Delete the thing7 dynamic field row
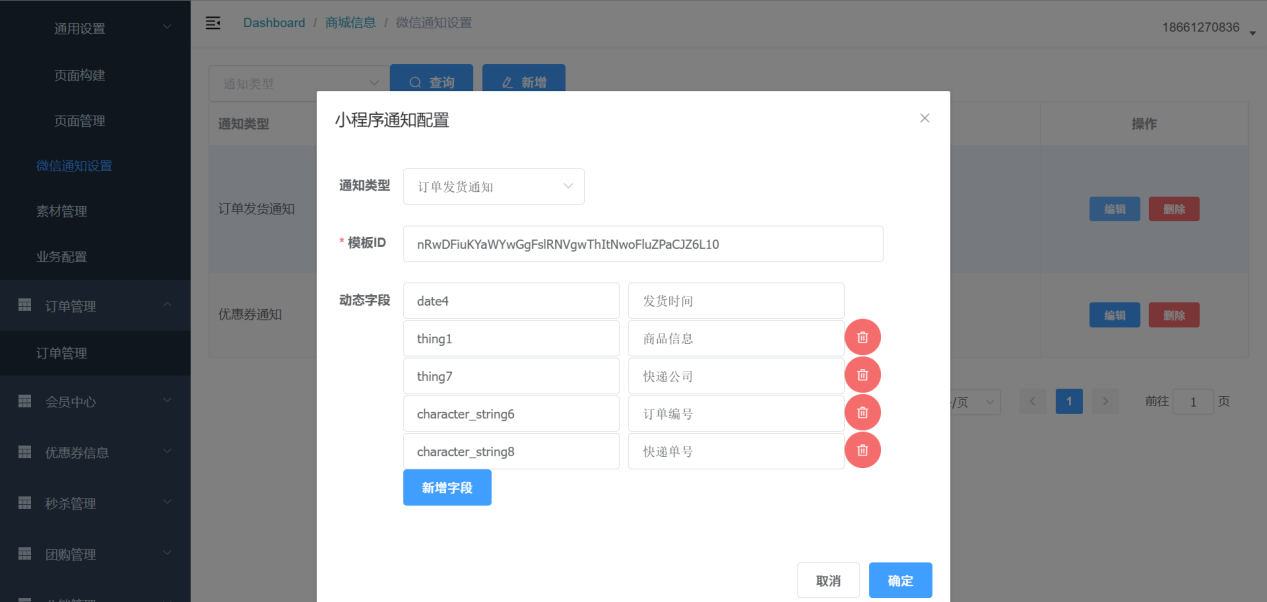 click(x=862, y=375)
